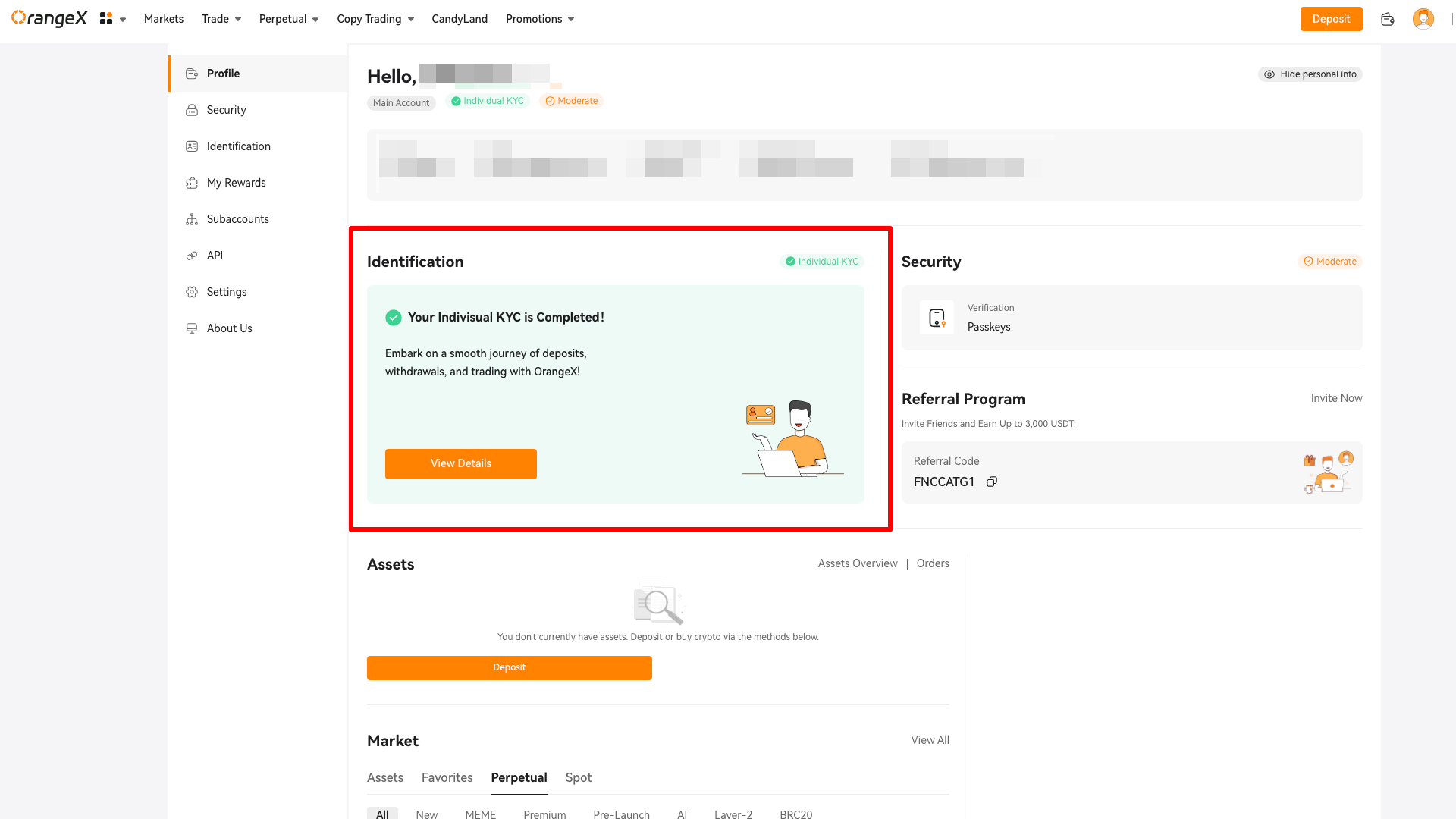Screen dimensions: 1456x819
Task: Click the Moderate badge under greeting
Action: point(572,101)
